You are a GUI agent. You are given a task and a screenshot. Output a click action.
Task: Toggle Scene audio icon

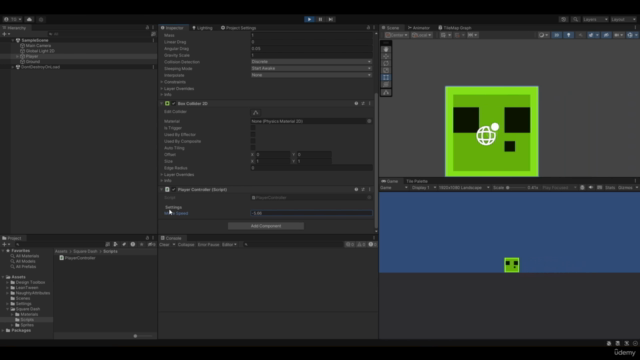pyautogui.click(x=580, y=35)
